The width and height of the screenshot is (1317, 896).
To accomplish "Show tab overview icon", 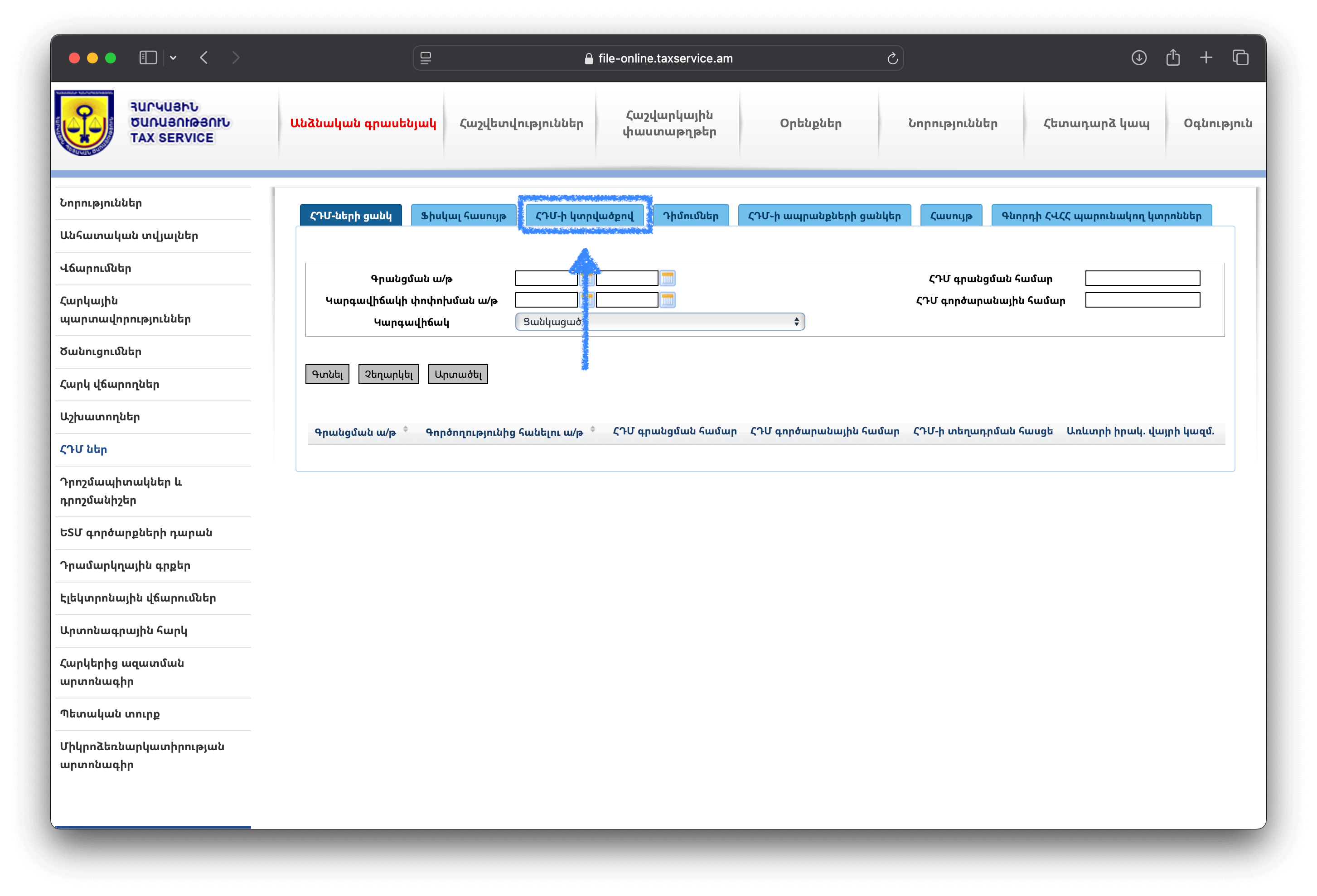I will click(x=1240, y=58).
